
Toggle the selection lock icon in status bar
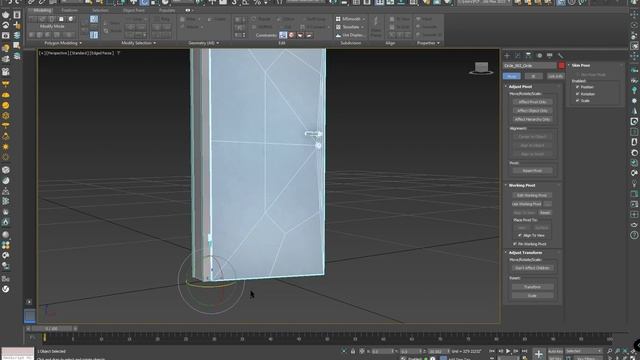tap(353, 351)
